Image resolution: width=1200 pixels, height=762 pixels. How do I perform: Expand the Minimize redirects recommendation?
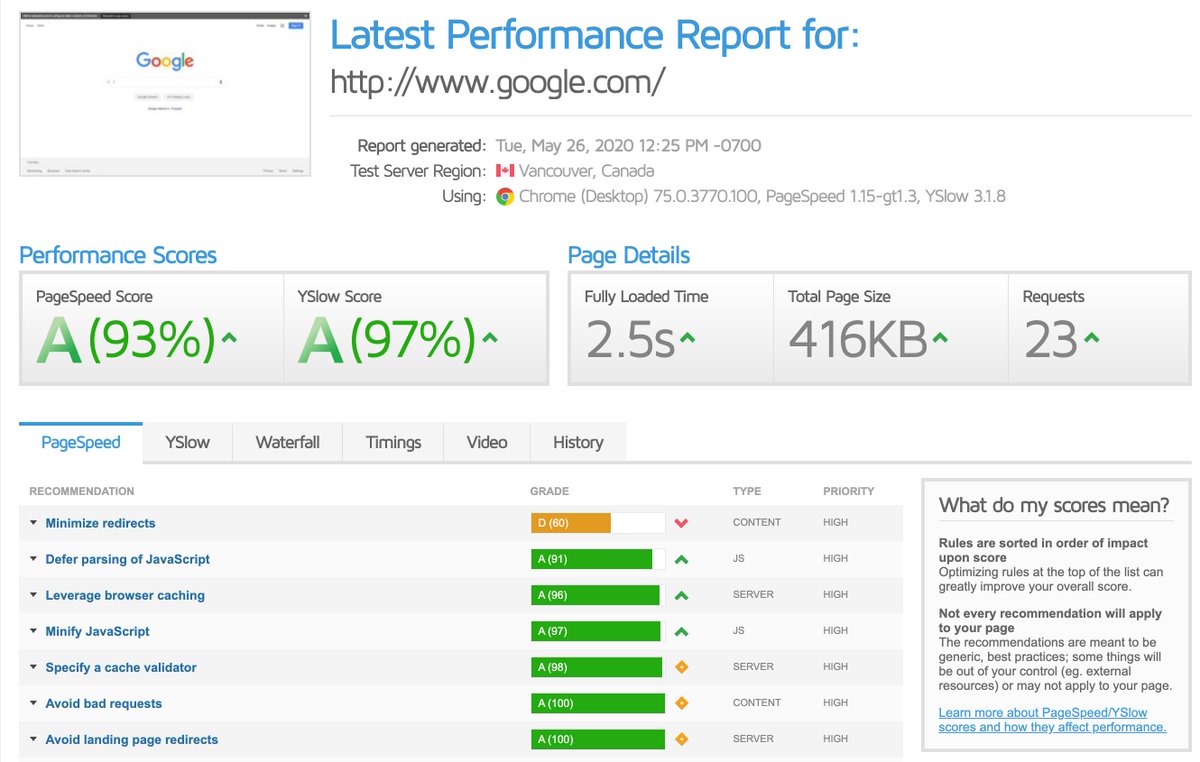[x=33, y=523]
